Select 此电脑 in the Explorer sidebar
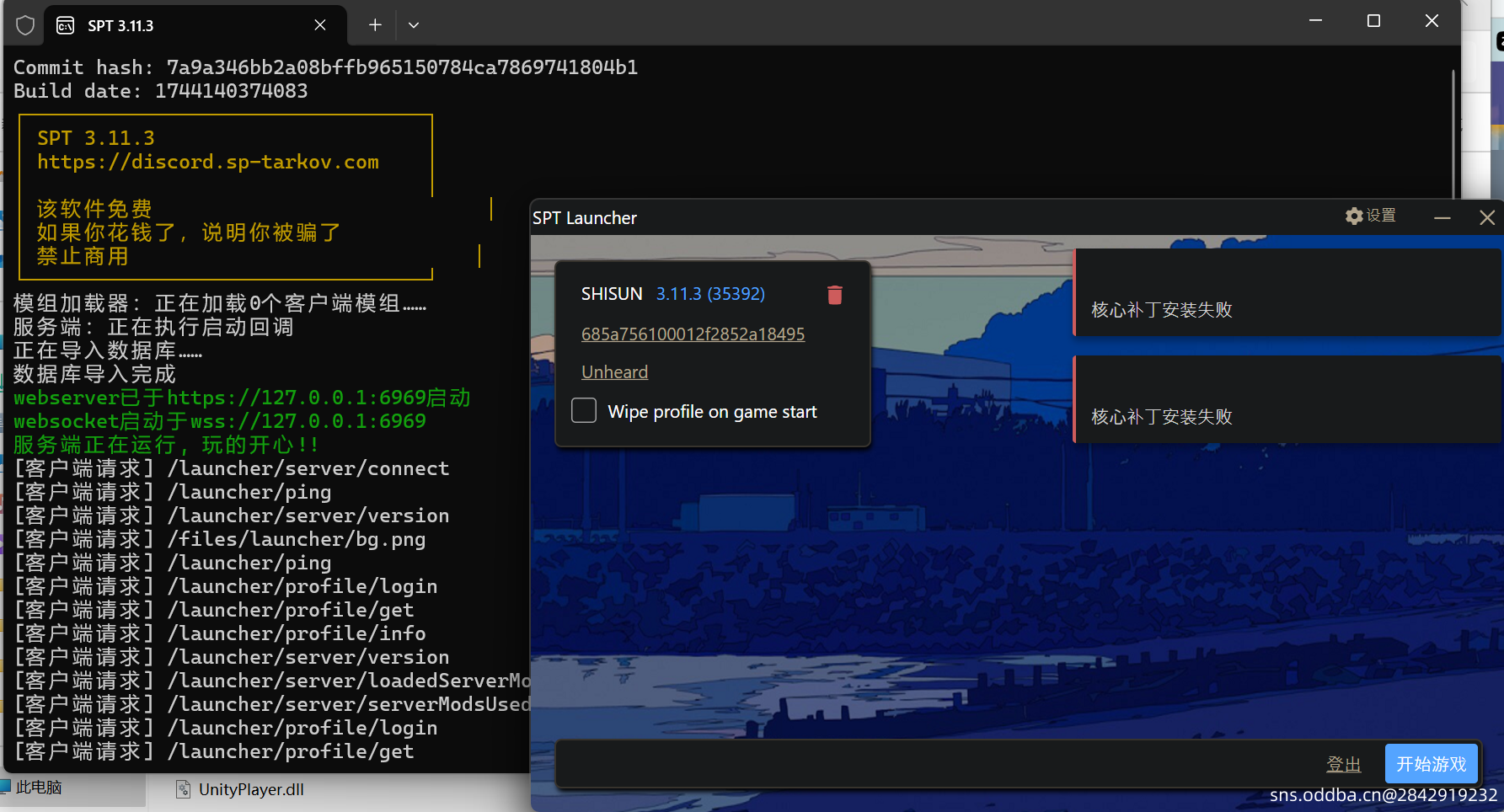The image size is (1504, 812). click(39, 788)
